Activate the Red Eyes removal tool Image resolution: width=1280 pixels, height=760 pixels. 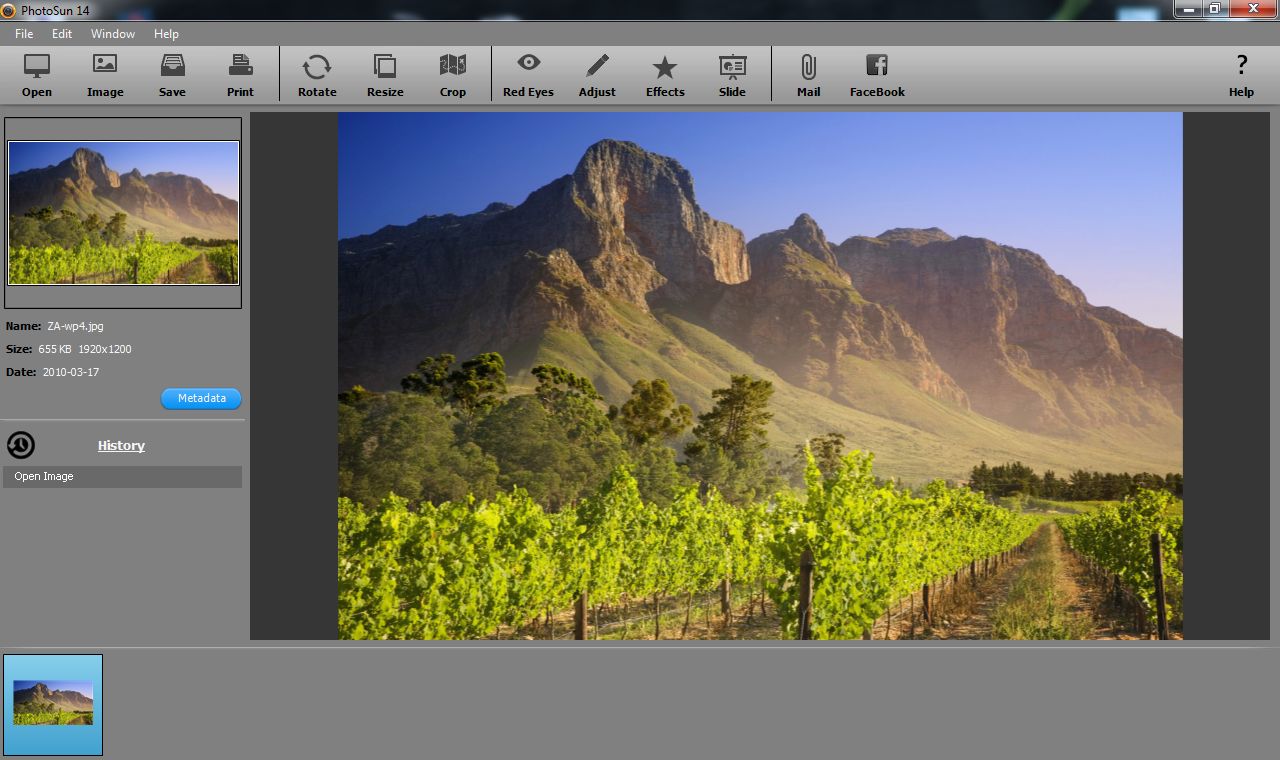point(528,74)
